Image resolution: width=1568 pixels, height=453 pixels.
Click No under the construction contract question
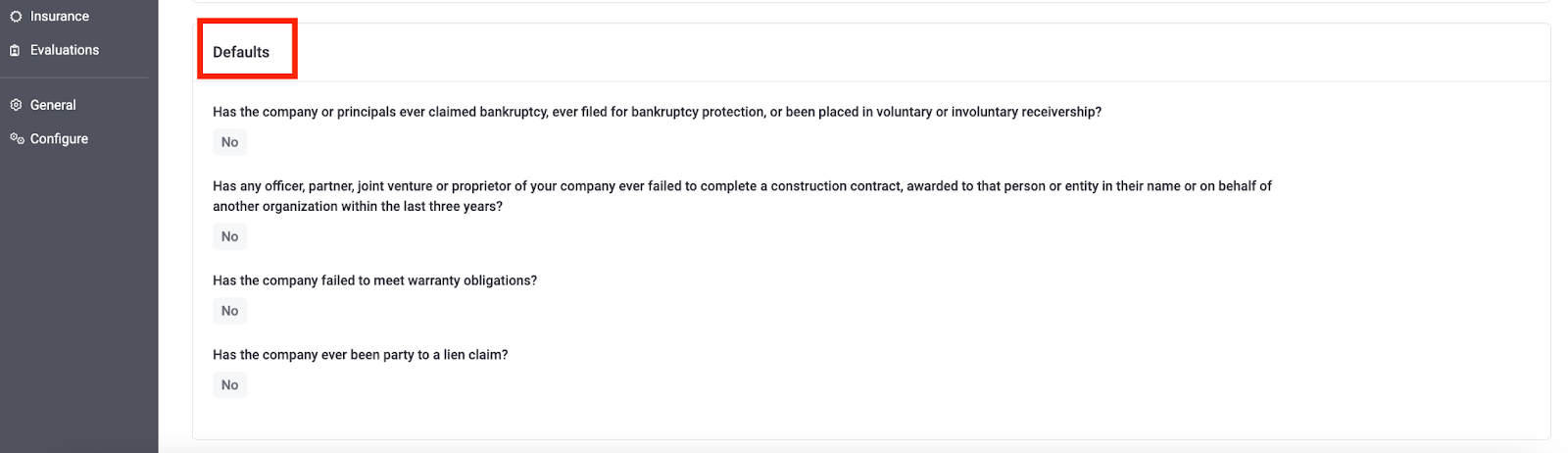coord(229,236)
